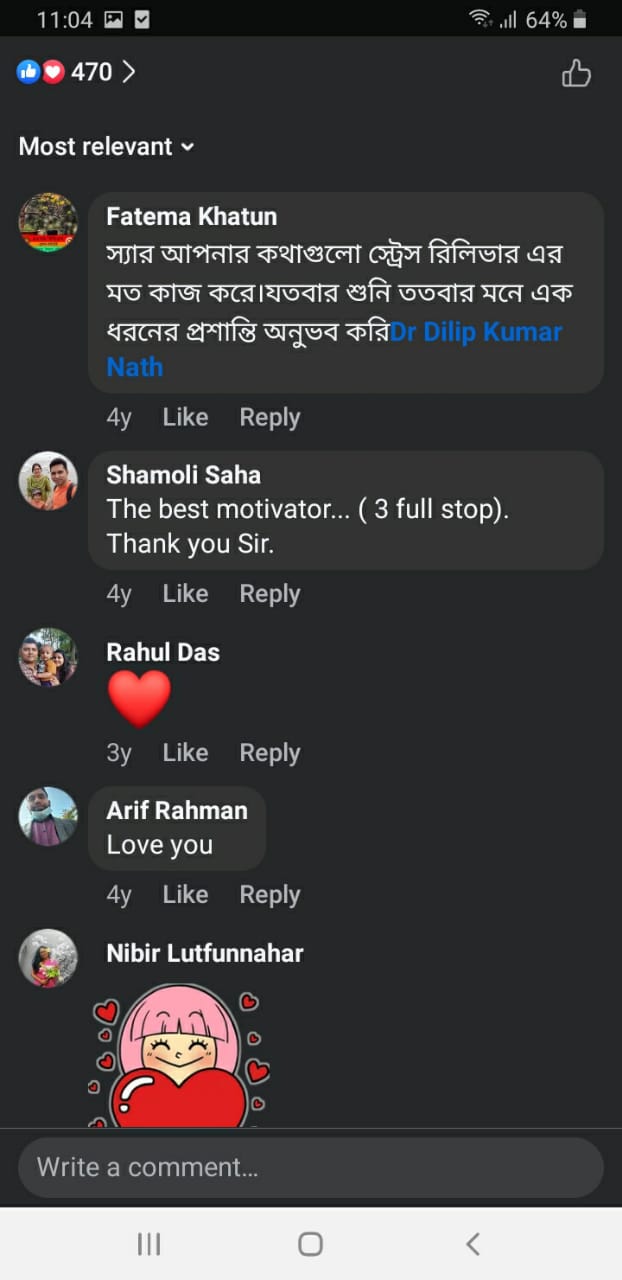Reply to Shamoli Saha's comment

click(x=269, y=593)
